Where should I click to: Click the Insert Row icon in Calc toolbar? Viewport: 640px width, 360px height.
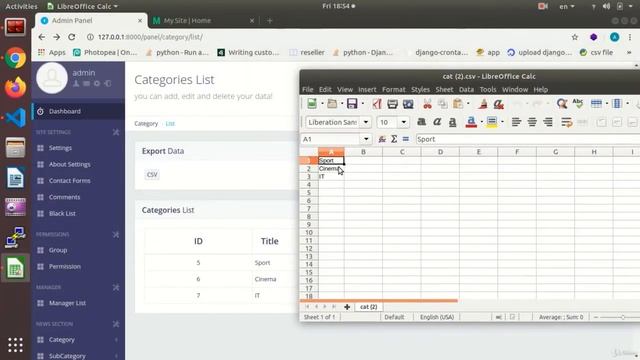[x=596, y=104]
